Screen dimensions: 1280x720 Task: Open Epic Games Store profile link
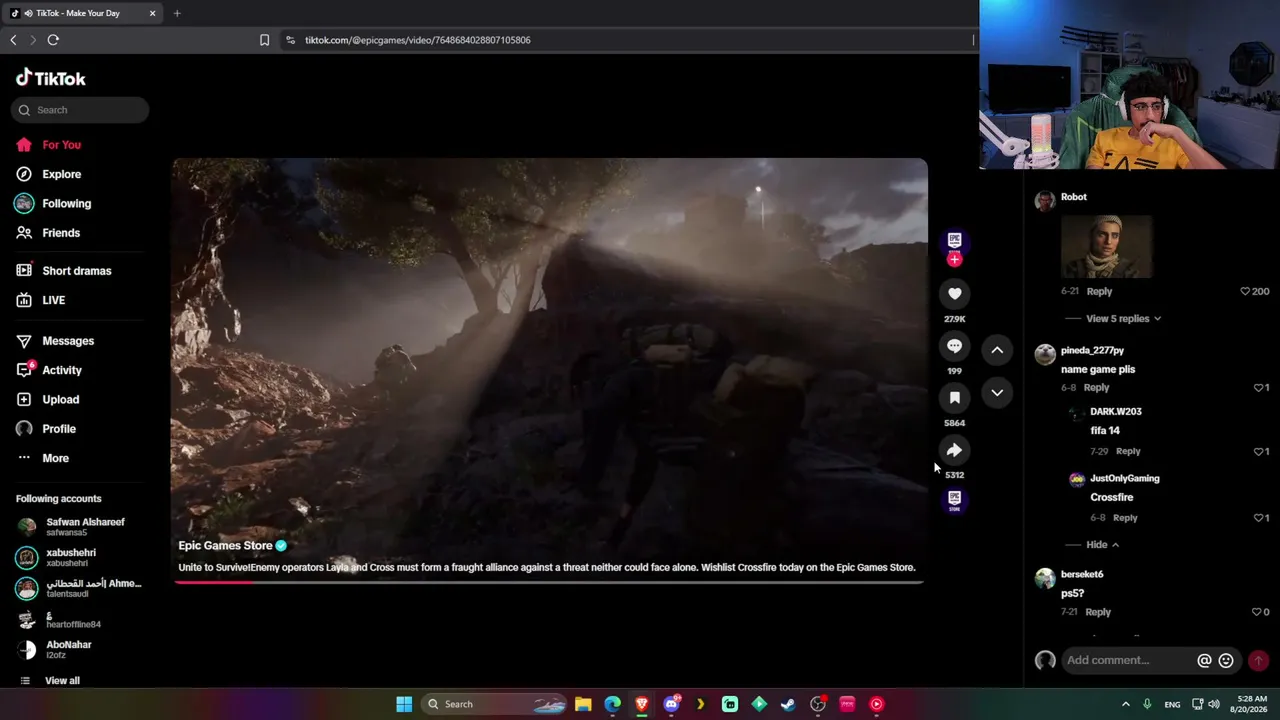click(x=225, y=546)
